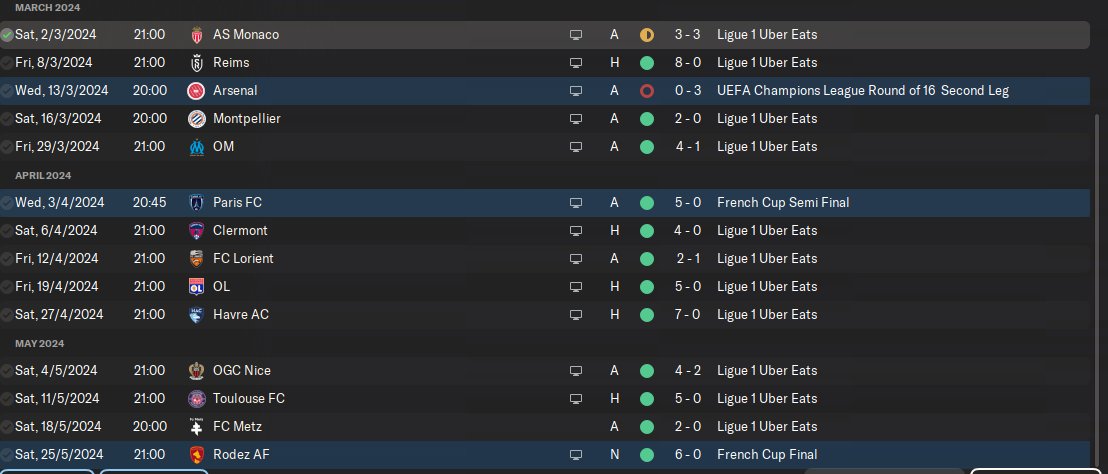Image resolution: width=1108 pixels, height=474 pixels.
Task: Click the Toulouse FC club badge
Action: click(x=196, y=399)
